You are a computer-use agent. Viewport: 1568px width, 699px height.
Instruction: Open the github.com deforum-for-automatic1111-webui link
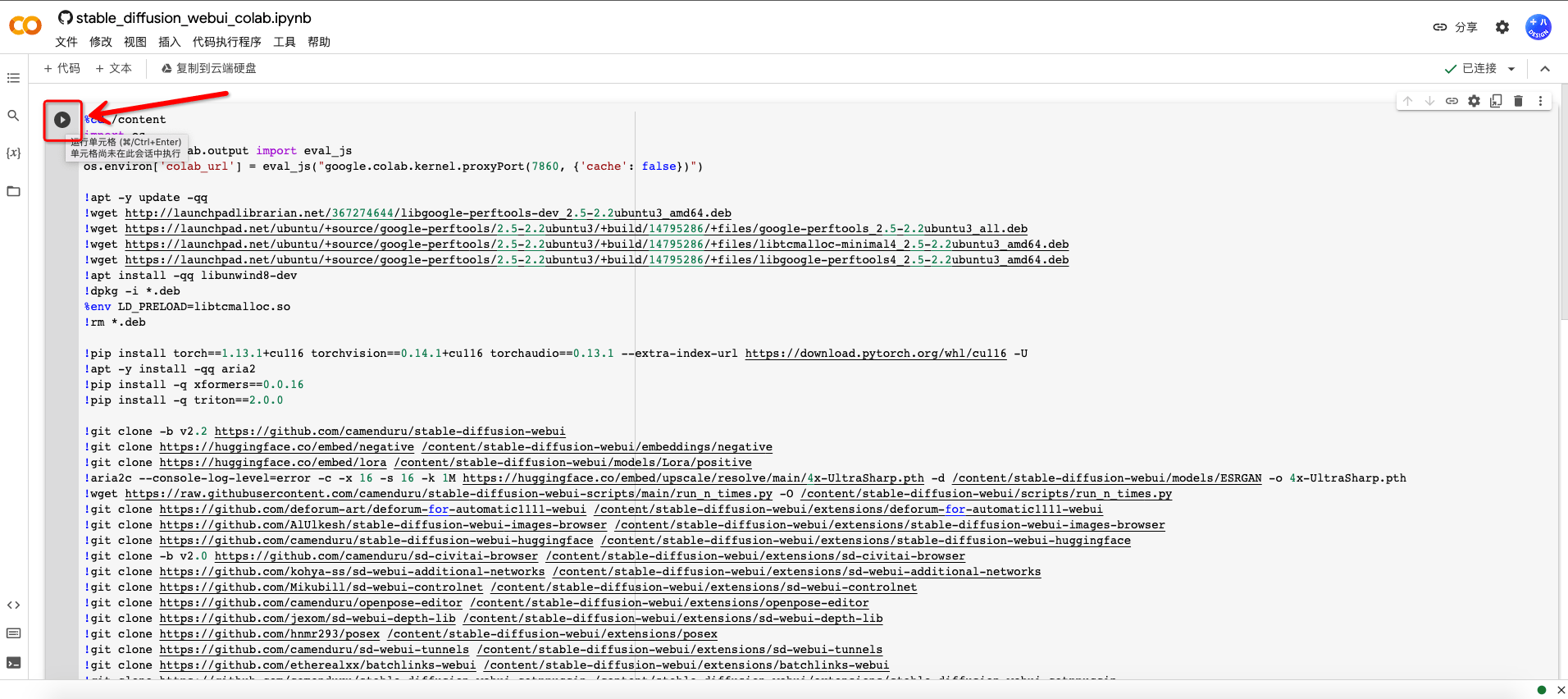(x=373, y=509)
